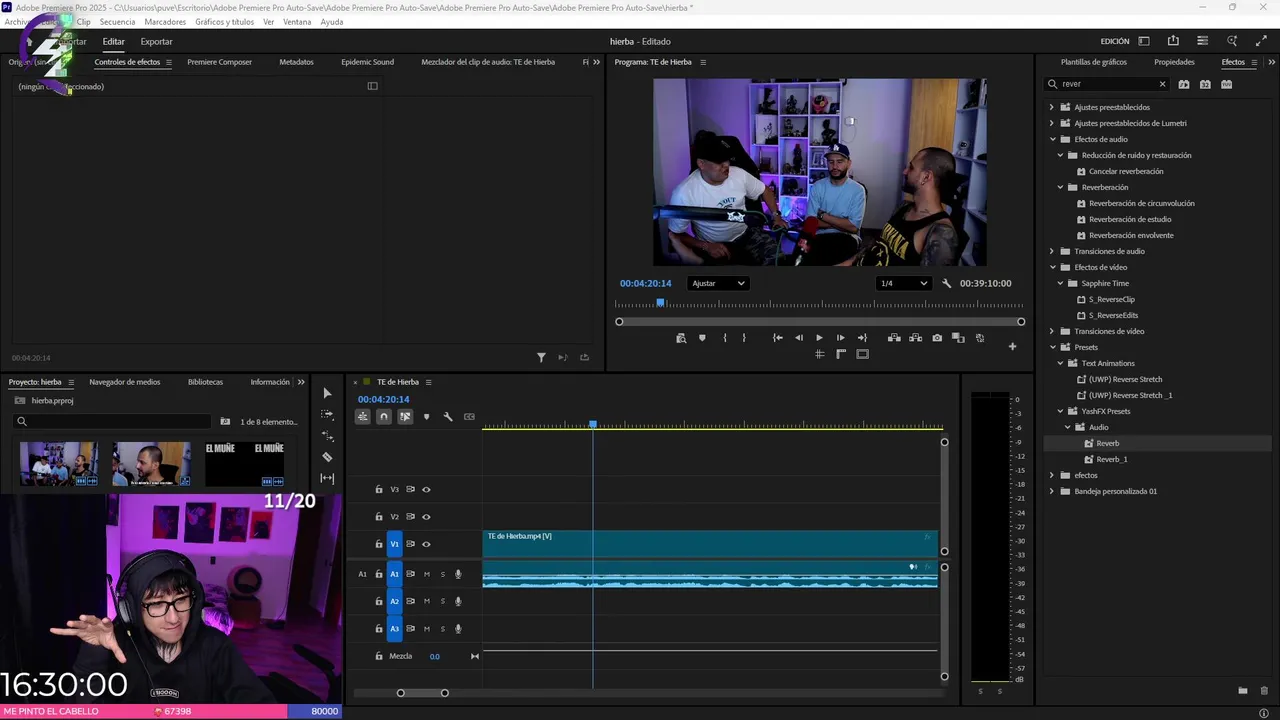Hide track V1 with eye icon
Image resolution: width=1280 pixels, height=720 pixels.
pos(426,544)
